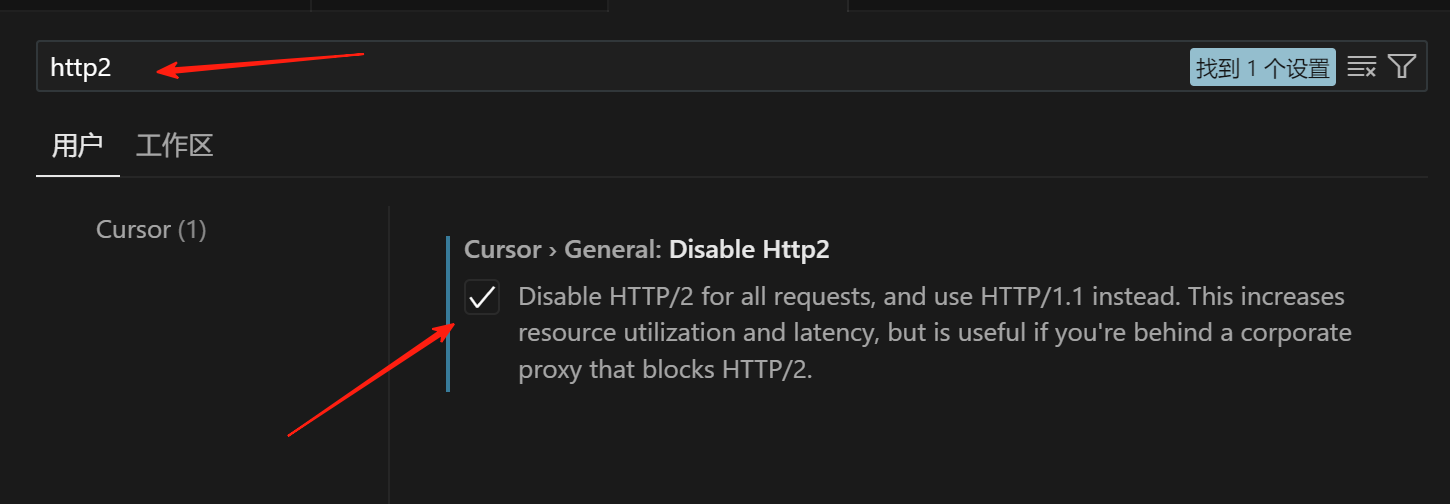The image size is (1450, 504).
Task: Click the second editor tab at top
Action: pos(460,5)
